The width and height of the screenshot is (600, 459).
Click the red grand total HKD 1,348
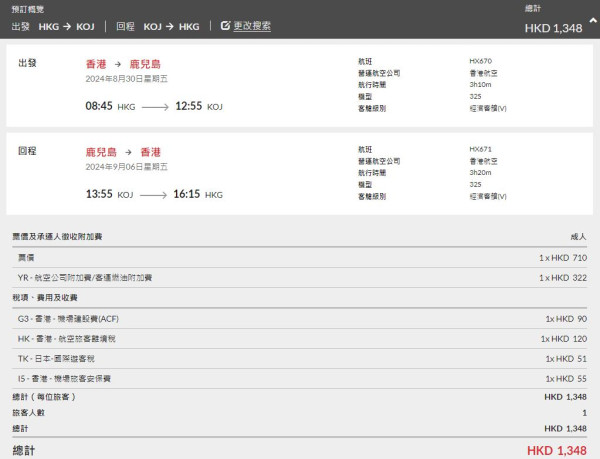pyautogui.click(x=557, y=450)
